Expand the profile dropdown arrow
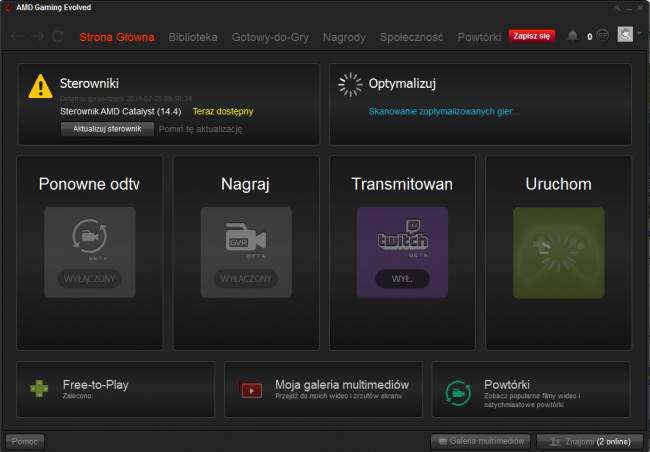 tap(639, 33)
